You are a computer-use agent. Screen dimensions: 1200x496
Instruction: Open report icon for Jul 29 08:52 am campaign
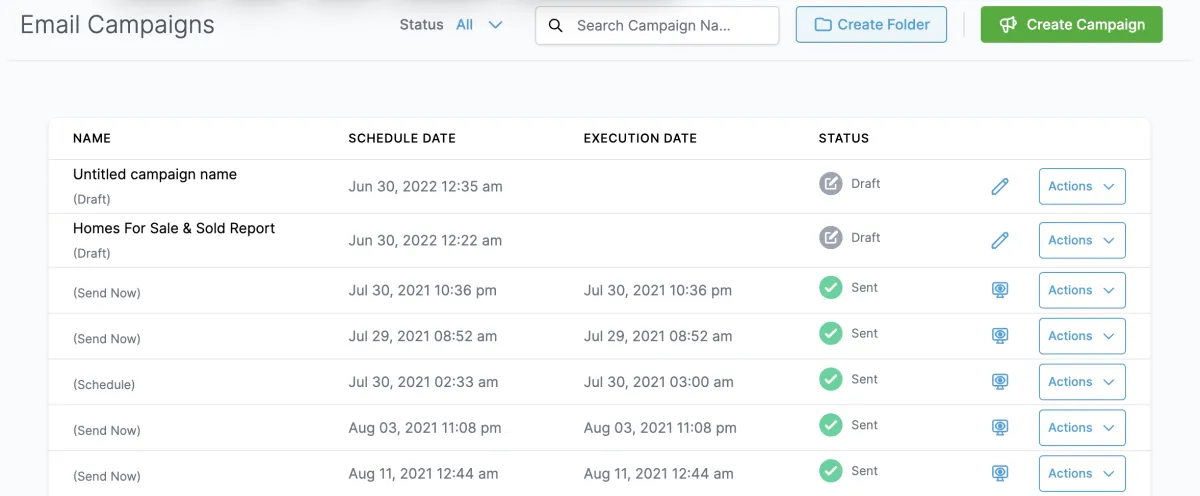[x=999, y=336]
